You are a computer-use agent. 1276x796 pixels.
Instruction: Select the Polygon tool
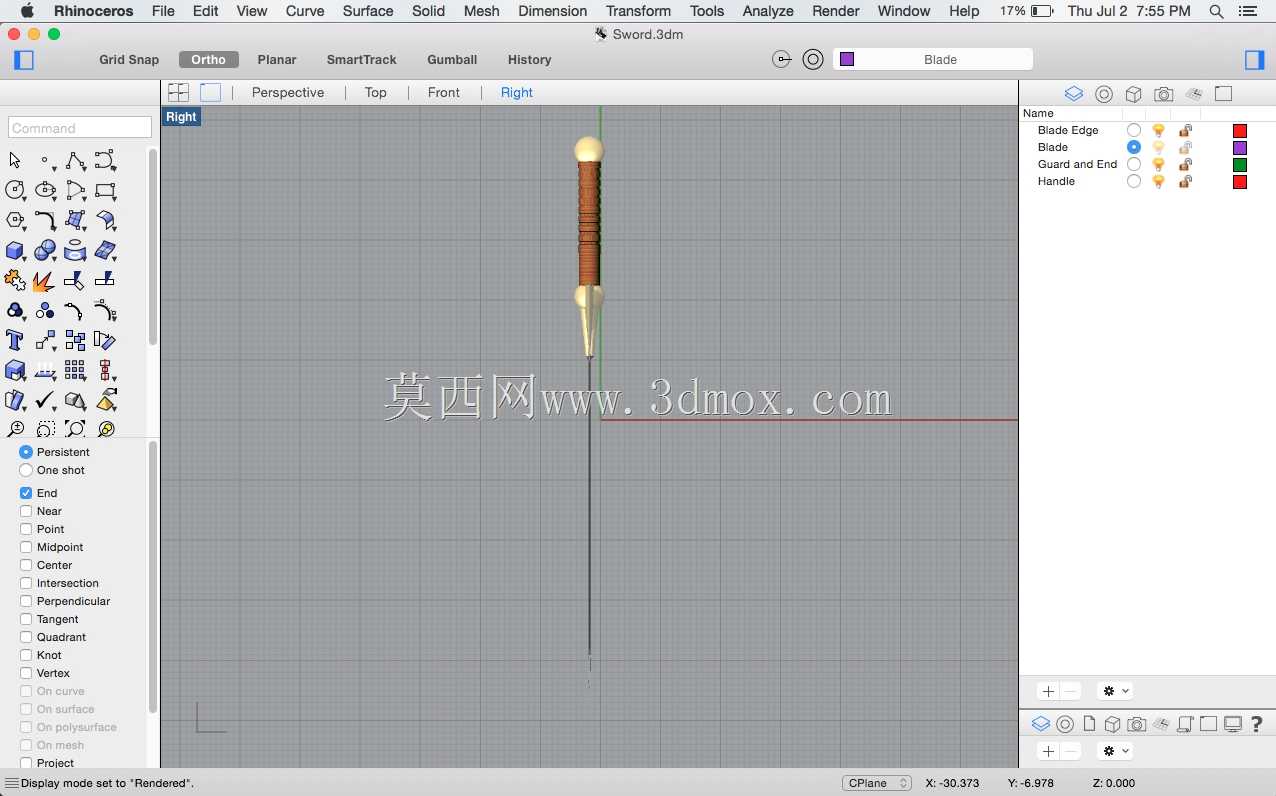(15, 220)
